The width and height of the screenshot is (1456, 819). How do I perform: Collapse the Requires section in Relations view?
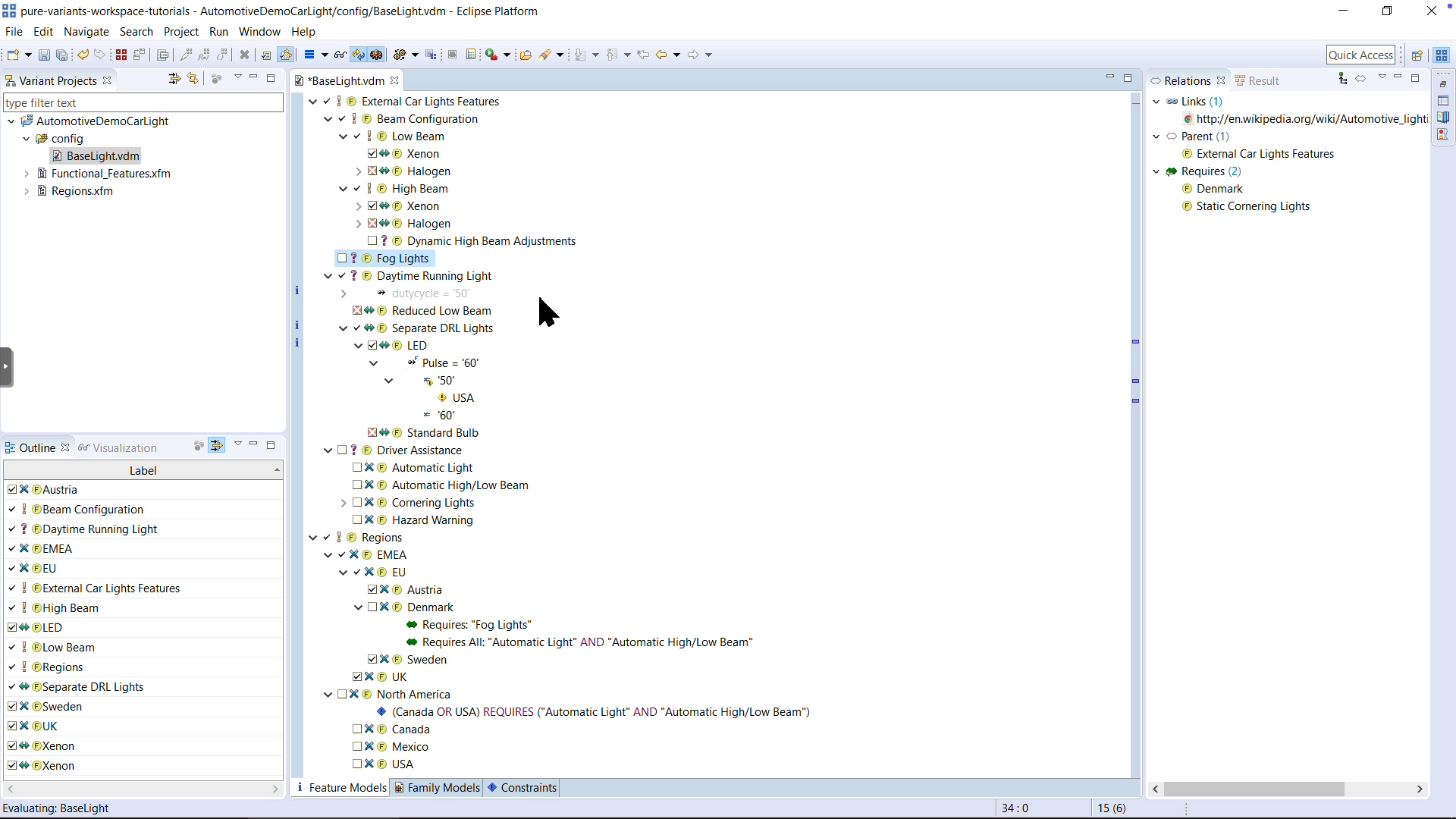click(x=1157, y=171)
